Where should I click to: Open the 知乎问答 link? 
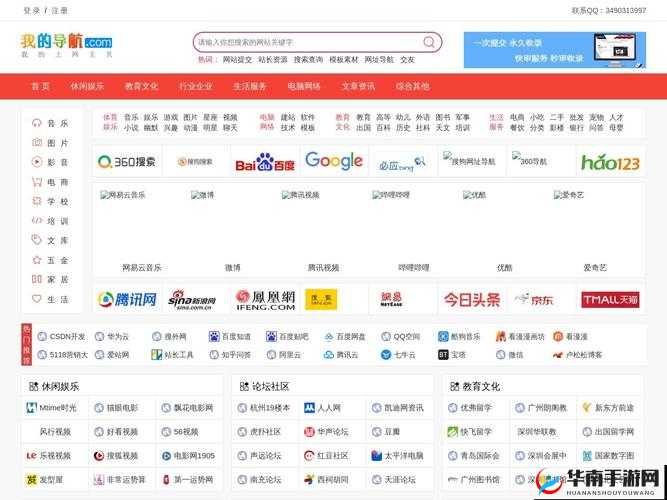pos(230,354)
